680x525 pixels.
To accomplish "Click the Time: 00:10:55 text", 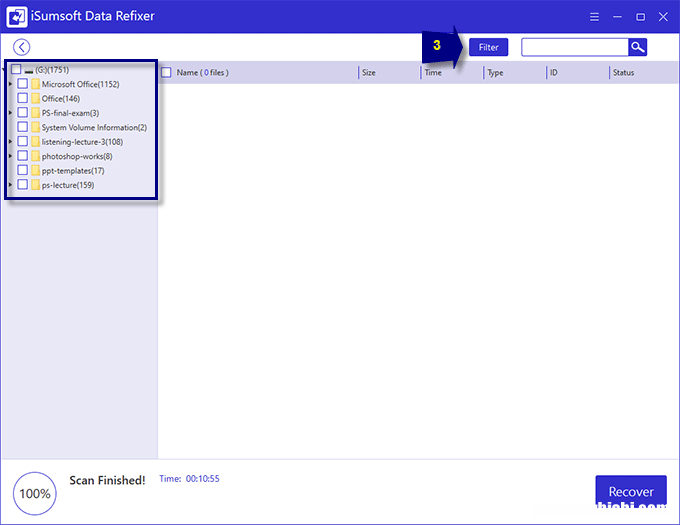I will [x=189, y=479].
